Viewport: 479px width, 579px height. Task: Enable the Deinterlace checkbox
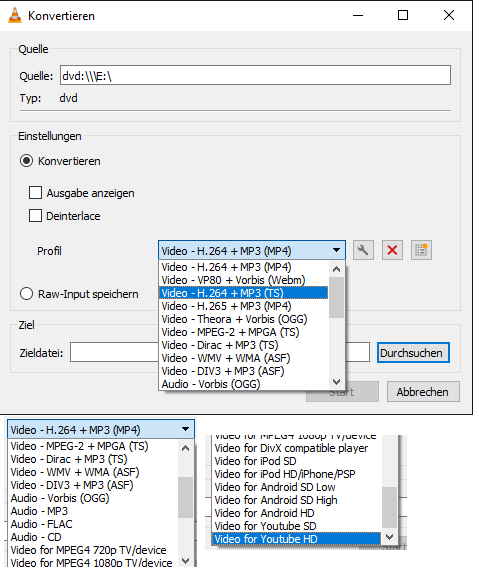[35, 216]
